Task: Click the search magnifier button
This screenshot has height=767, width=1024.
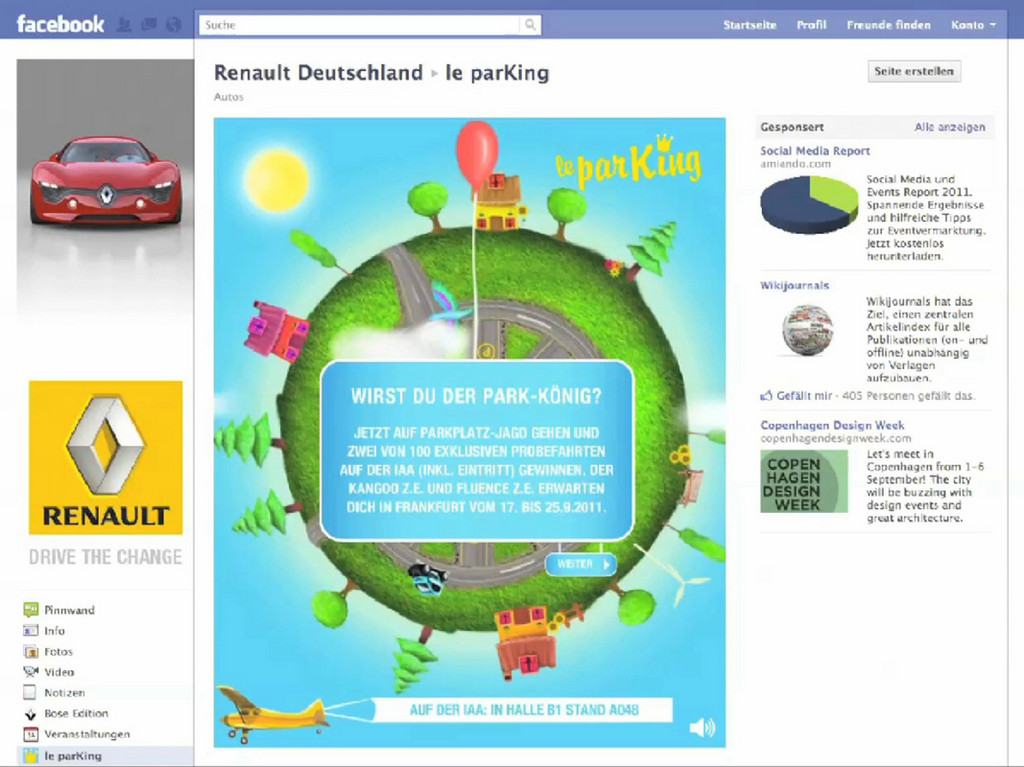Action: (530, 25)
